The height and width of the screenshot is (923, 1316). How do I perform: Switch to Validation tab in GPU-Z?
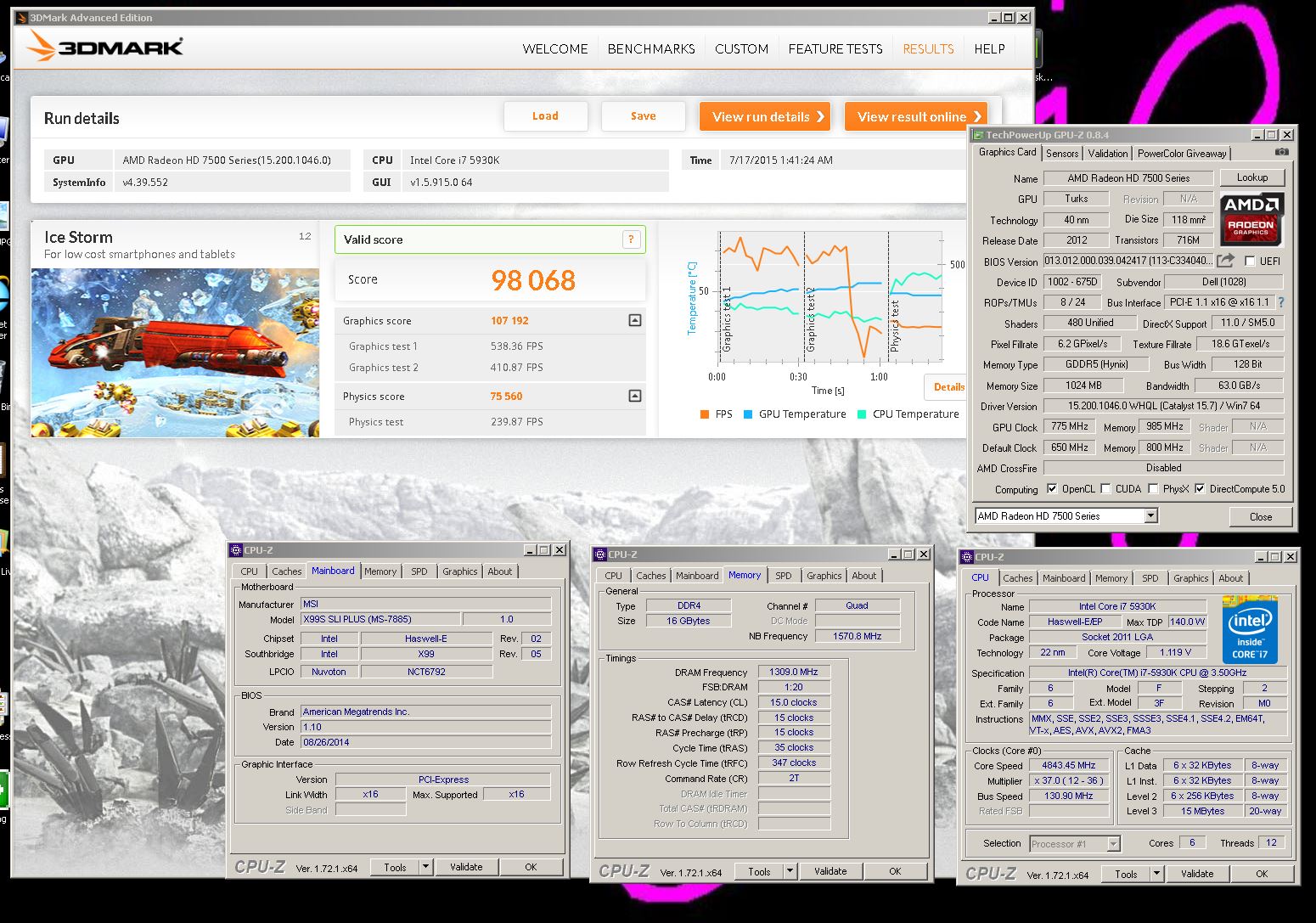1108,154
